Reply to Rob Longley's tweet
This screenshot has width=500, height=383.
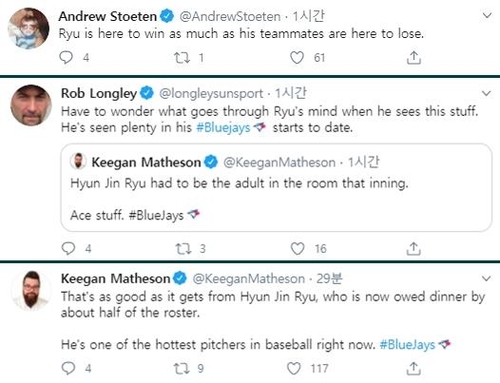68,248
